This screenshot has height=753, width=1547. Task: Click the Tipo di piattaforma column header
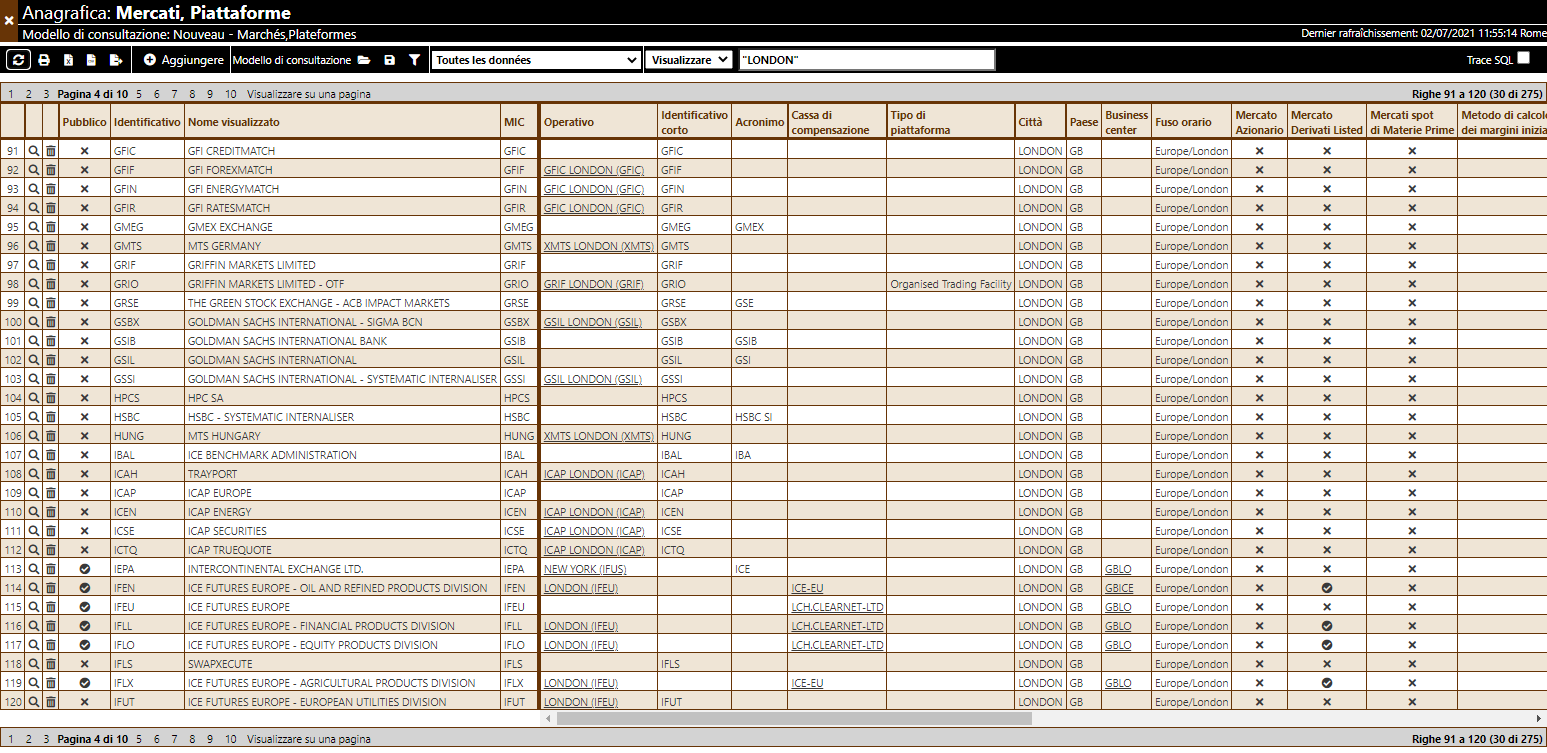pyautogui.click(x=950, y=122)
